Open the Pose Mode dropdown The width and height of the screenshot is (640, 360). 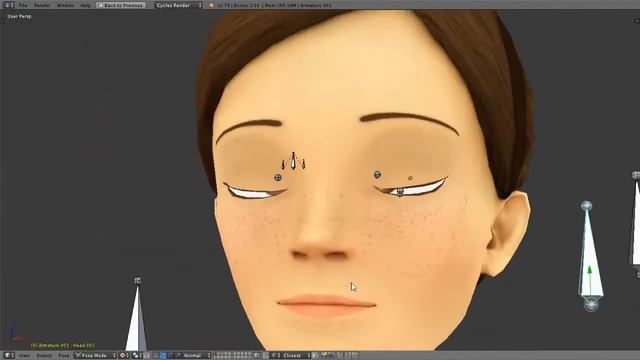96,356
